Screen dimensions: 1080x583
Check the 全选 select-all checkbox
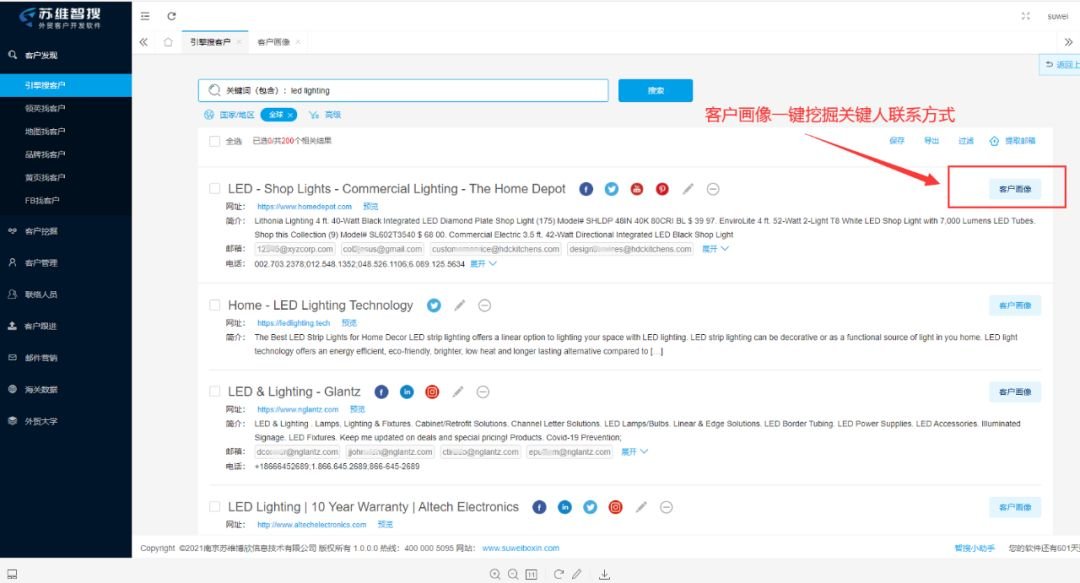[214, 140]
